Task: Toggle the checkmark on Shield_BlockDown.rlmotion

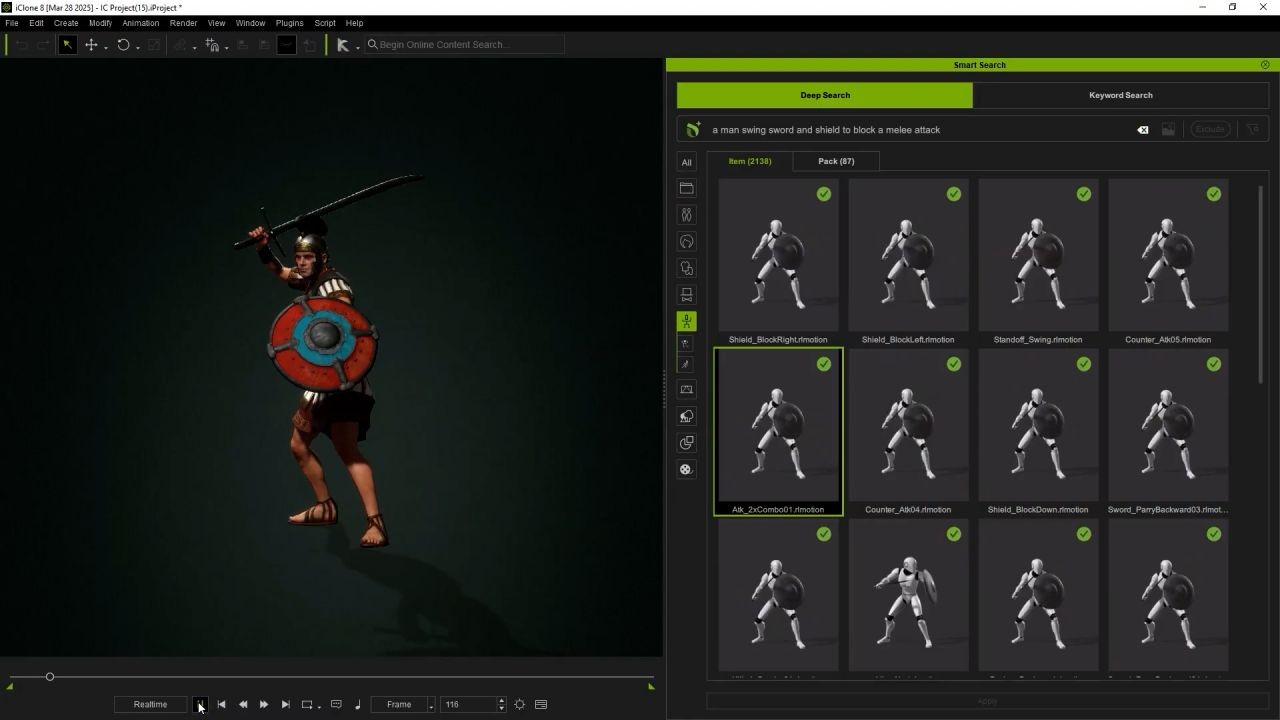Action: pos(1083,364)
